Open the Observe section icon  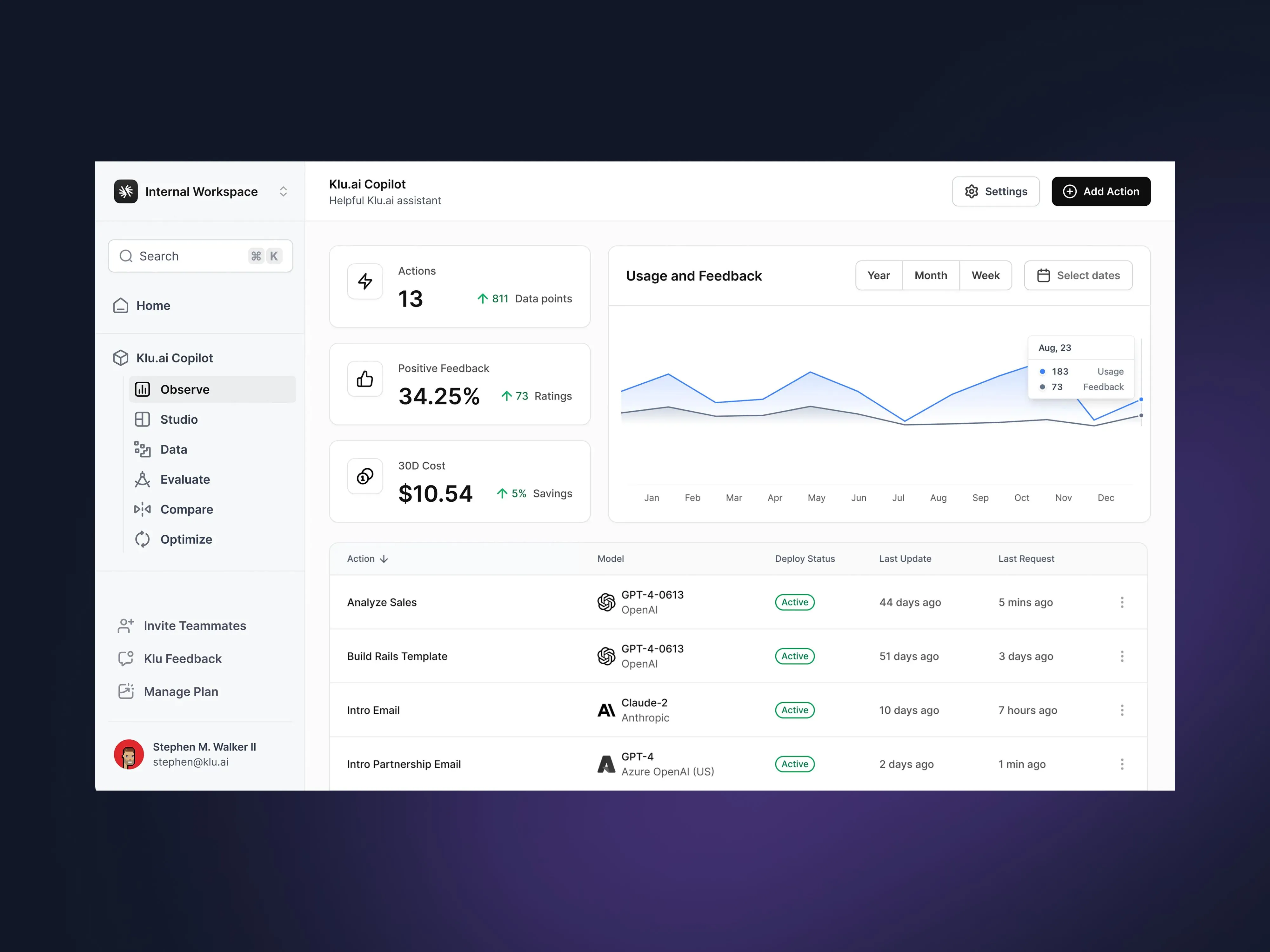tap(142, 390)
